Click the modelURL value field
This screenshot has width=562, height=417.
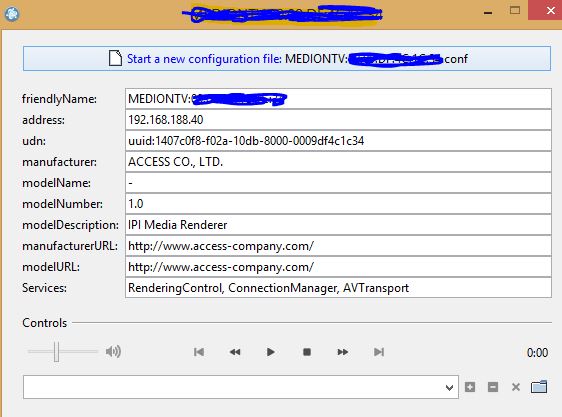(338, 267)
